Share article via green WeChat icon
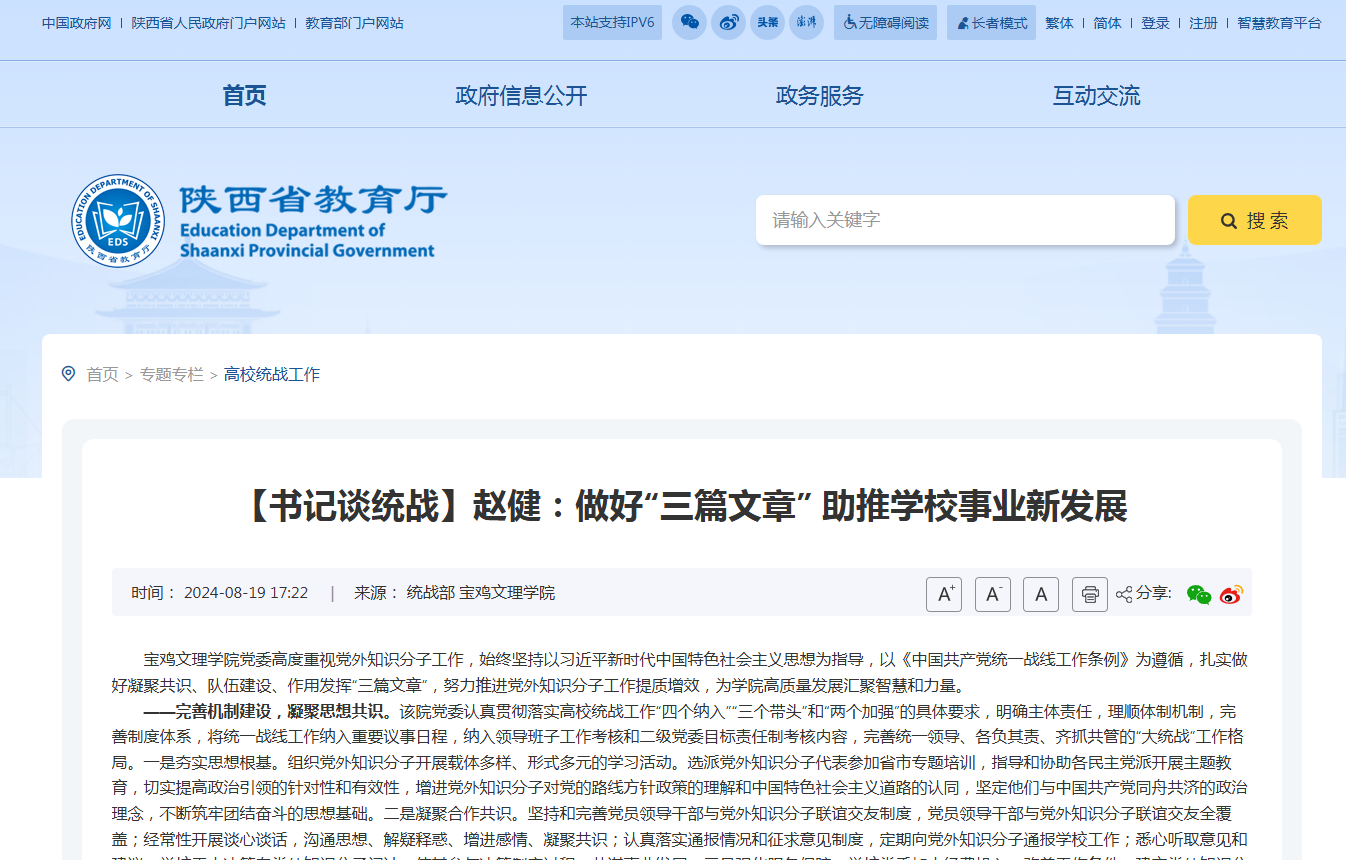 (x=1198, y=594)
